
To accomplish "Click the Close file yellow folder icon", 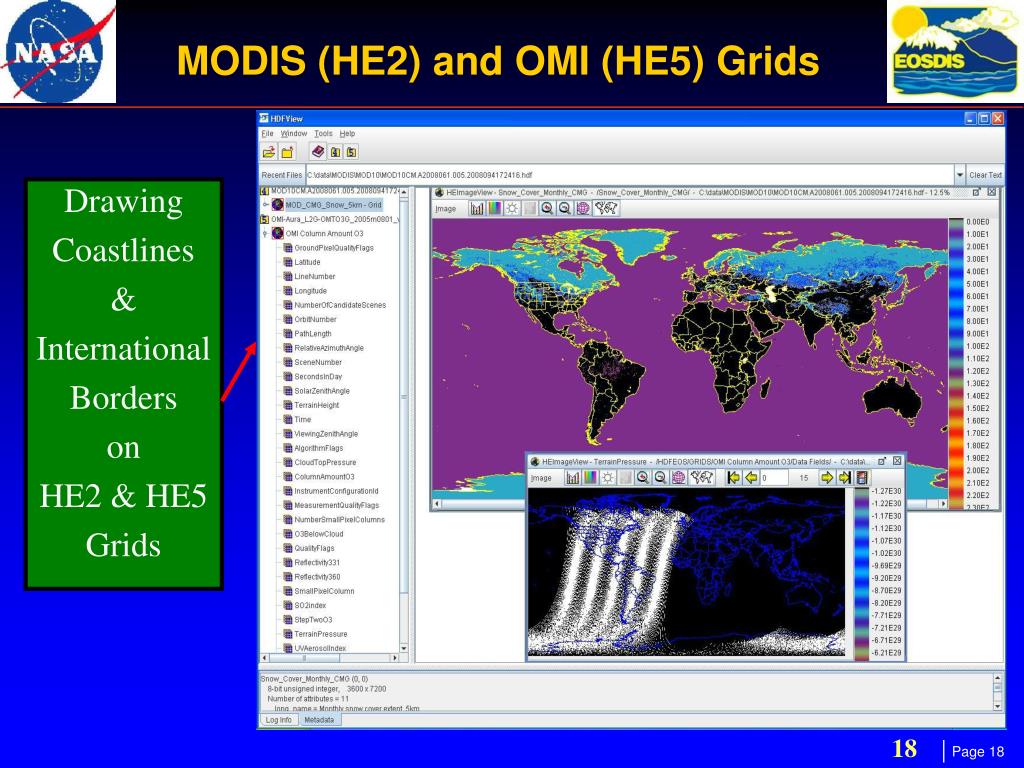I will click(x=287, y=152).
